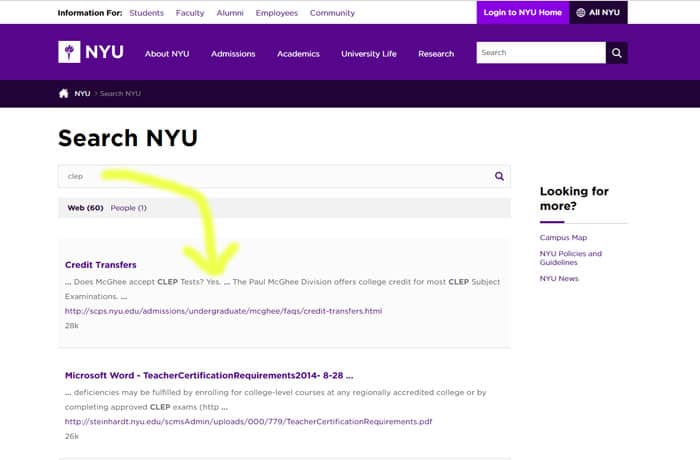Screen dimensions: 700x460
Task: Open the University Life menu
Action: point(369,54)
